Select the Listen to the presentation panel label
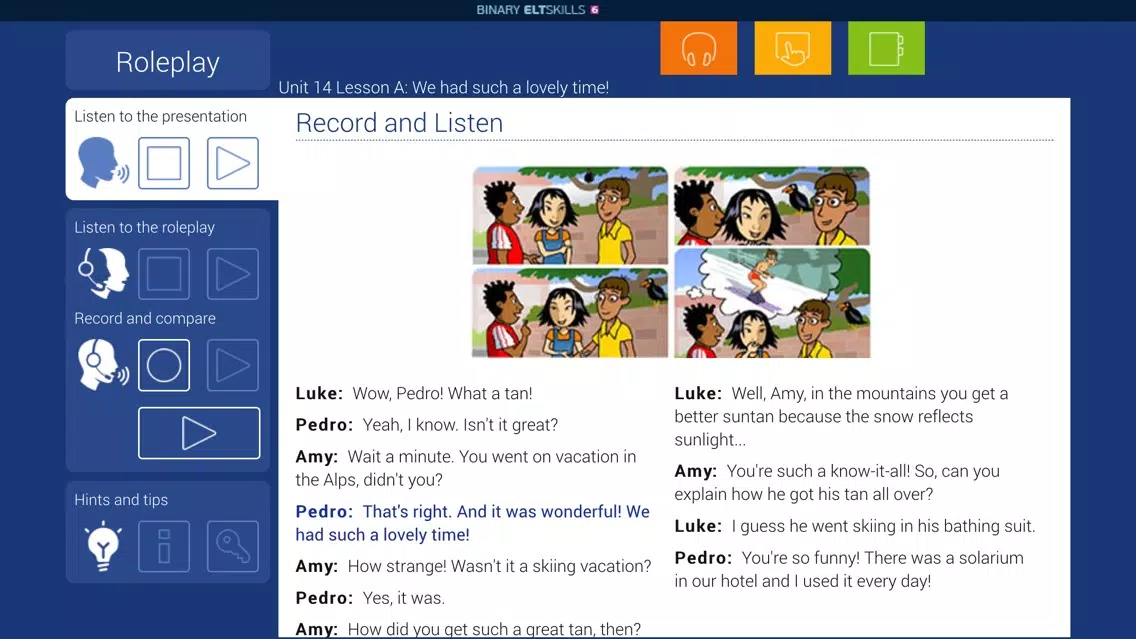 (x=160, y=116)
